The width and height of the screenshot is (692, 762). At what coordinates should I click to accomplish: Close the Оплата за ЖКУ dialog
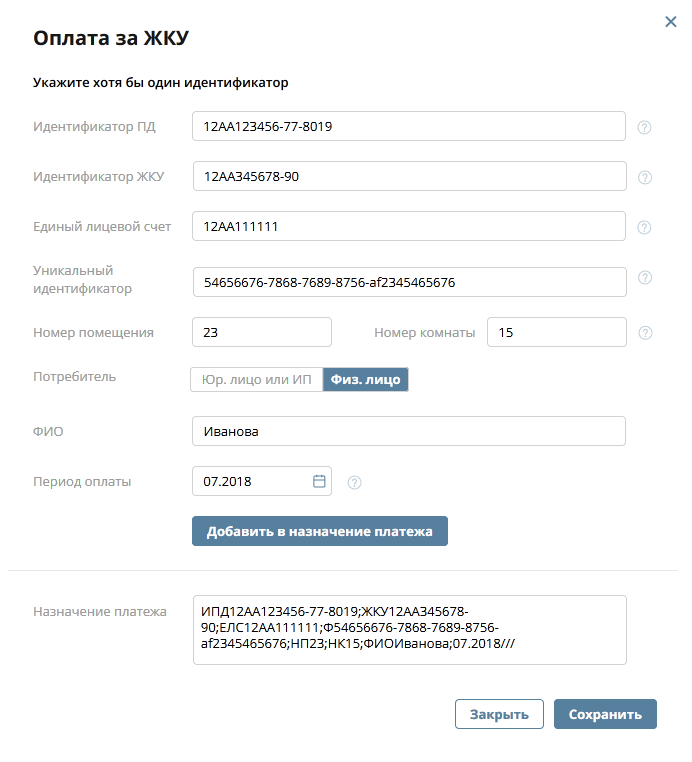(x=671, y=21)
